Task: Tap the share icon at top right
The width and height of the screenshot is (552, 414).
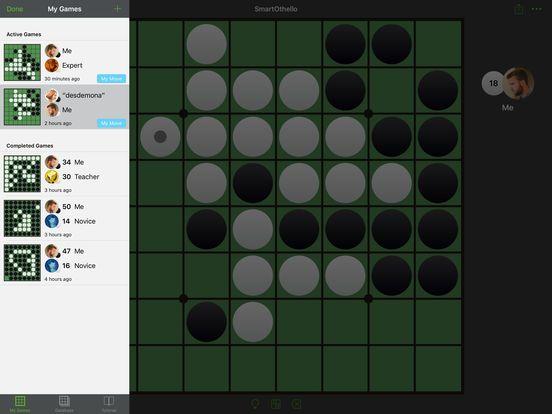Action: [x=519, y=9]
